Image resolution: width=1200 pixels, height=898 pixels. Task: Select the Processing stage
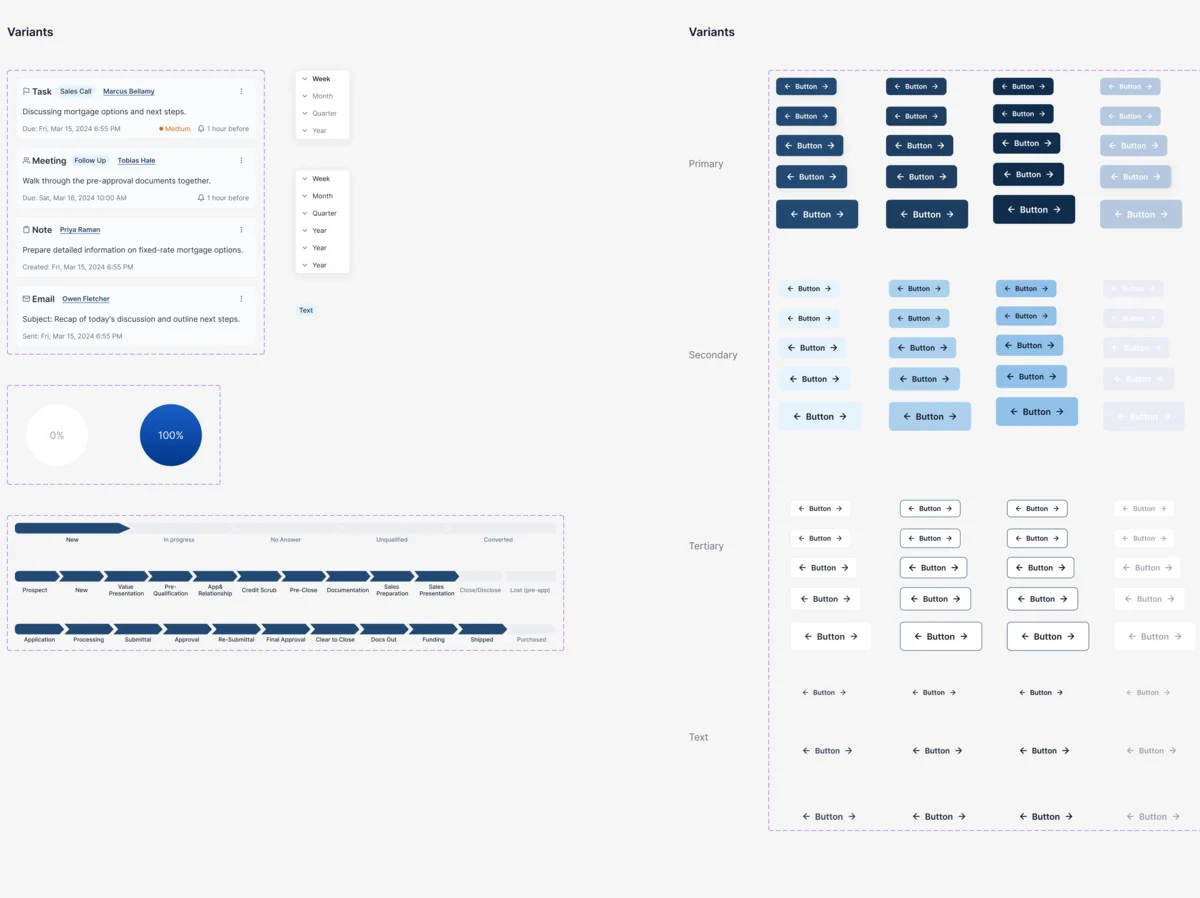(x=88, y=629)
